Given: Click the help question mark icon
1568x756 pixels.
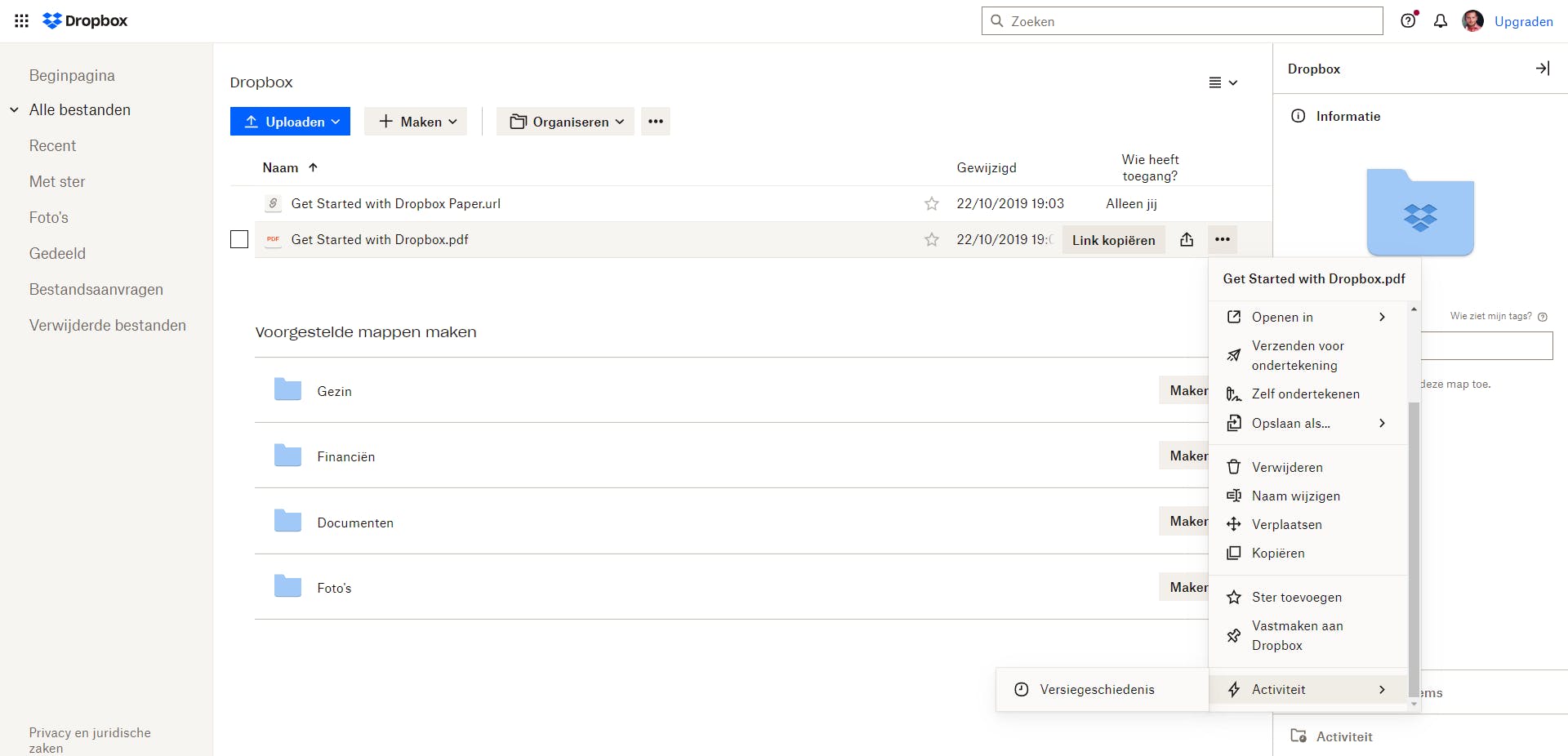Looking at the screenshot, I should [x=1408, y=21].
